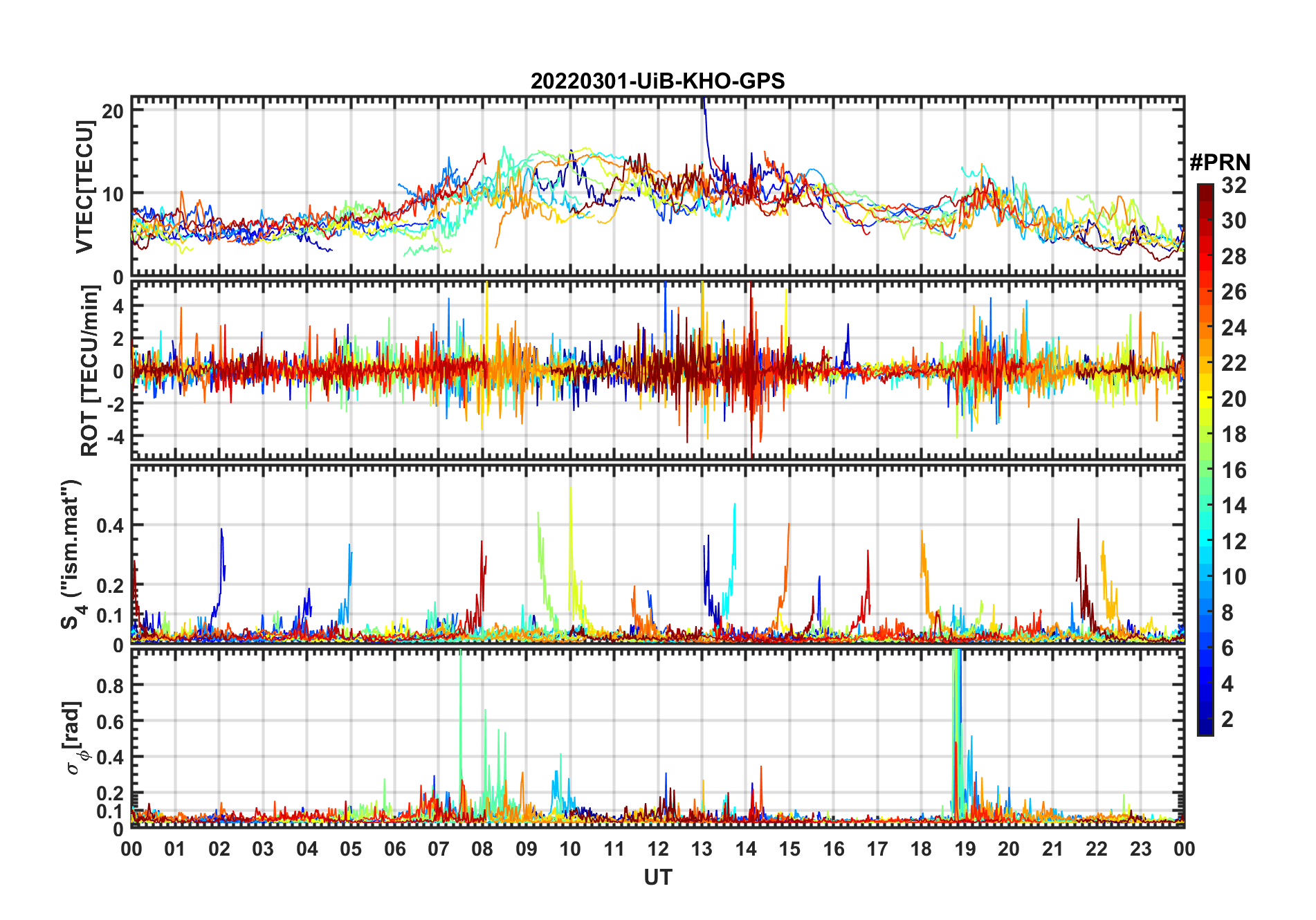This screenshot has width=1316, height=920.
Task: Pick colorbar tick label "22"
Action: click(1234, 363)
